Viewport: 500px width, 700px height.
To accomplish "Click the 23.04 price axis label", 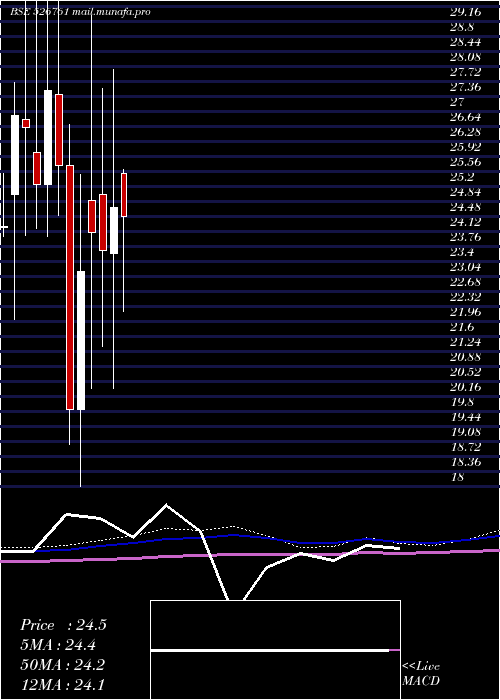I will (465, 267).
